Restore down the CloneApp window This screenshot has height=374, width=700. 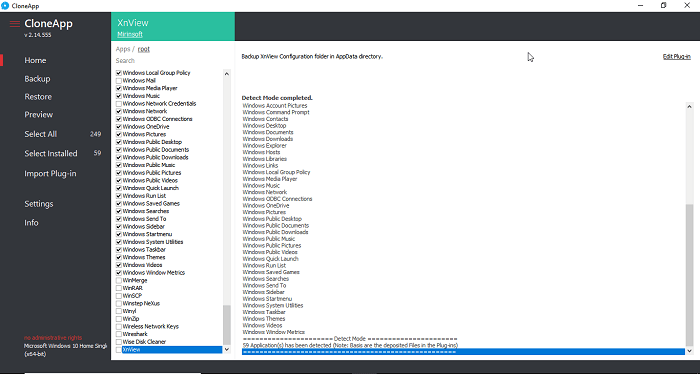[x=663, y=5]
